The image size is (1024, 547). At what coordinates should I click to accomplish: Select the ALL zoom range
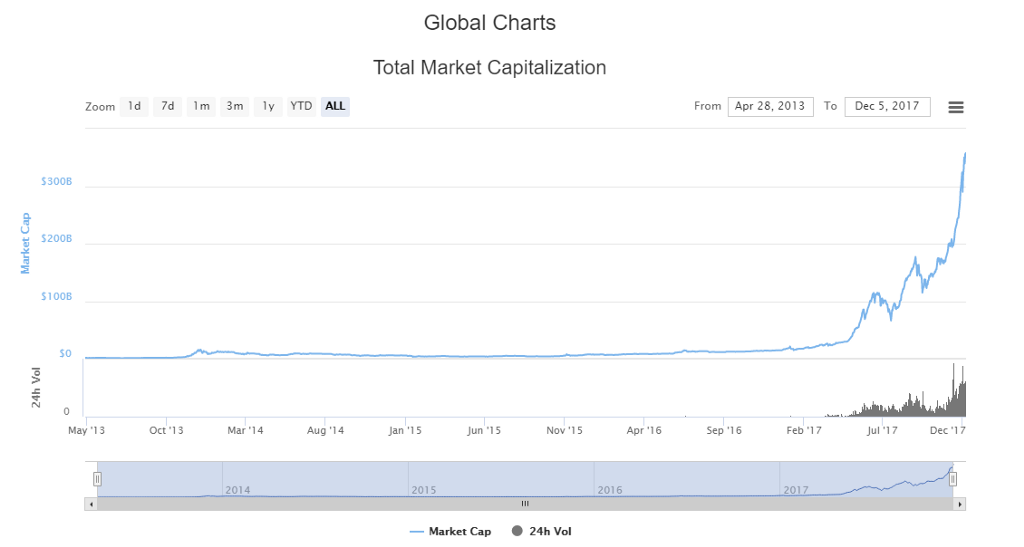[335, 106]
